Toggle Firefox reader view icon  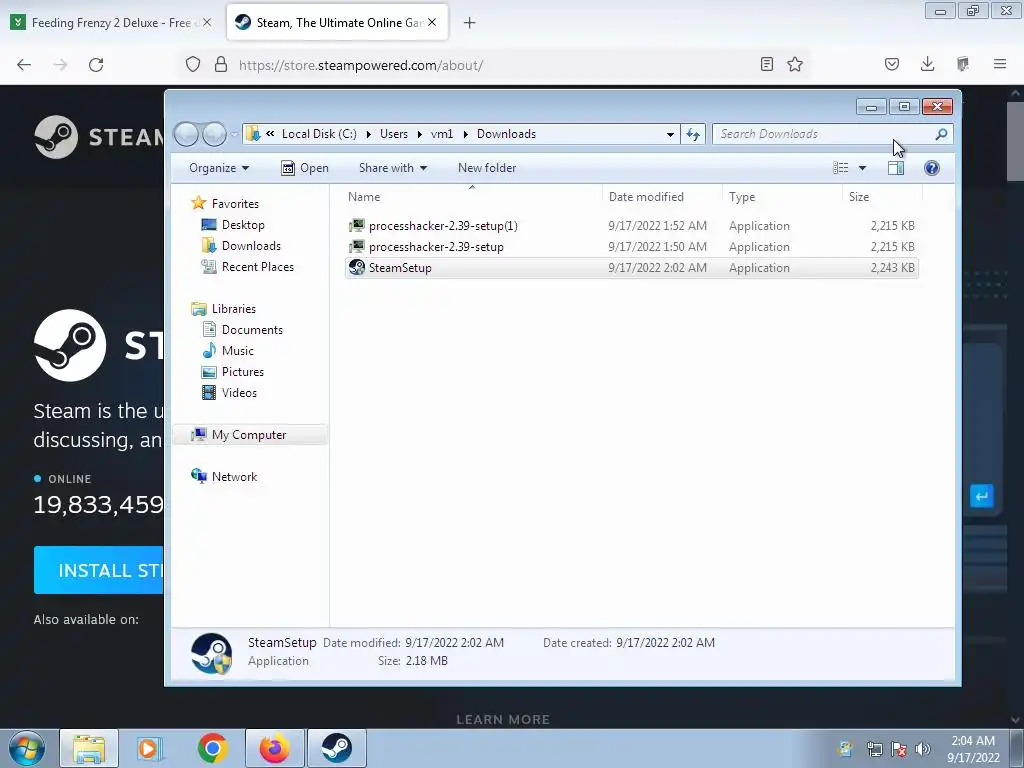tap(767, 64)
